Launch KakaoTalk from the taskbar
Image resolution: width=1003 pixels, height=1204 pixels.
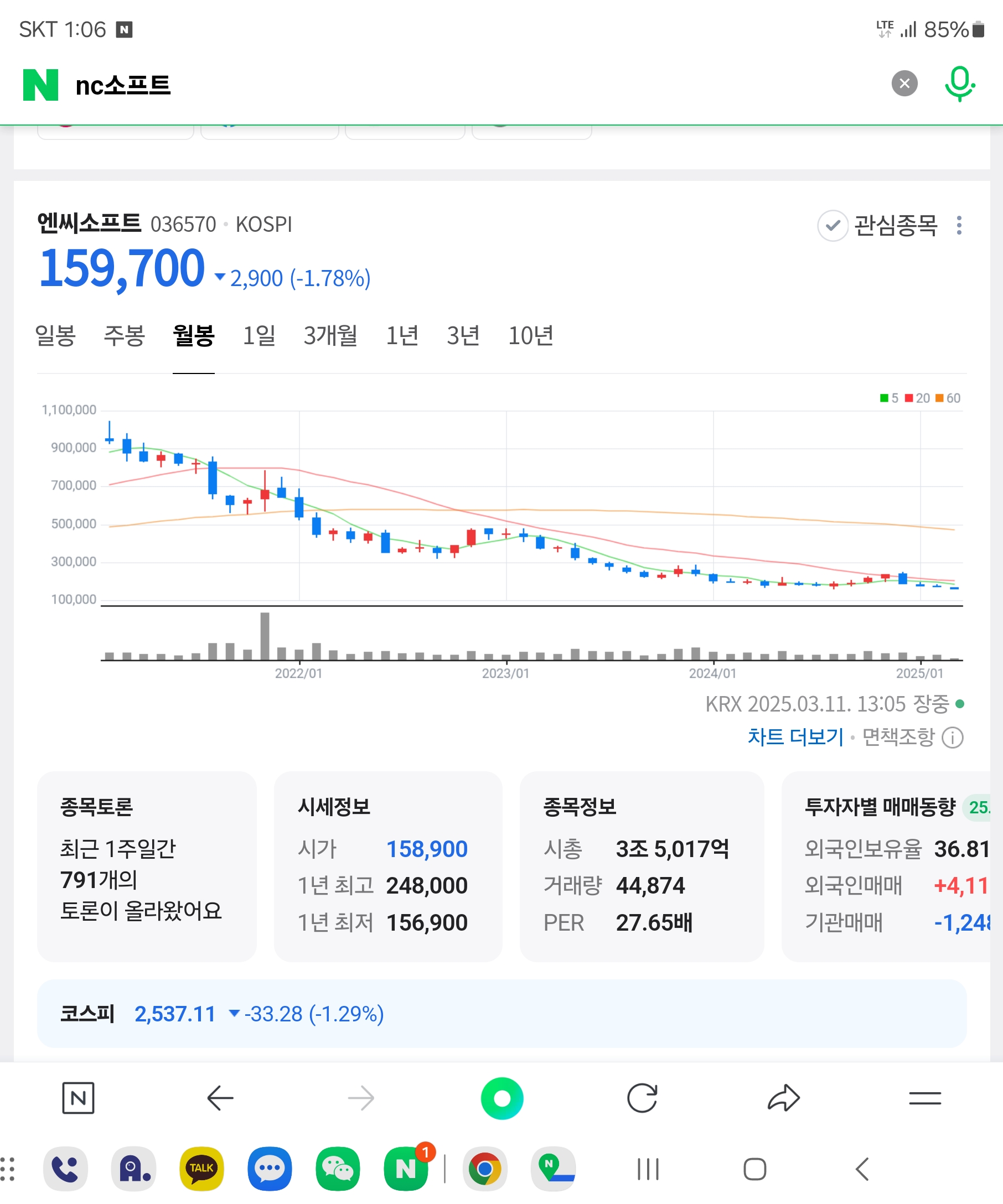coord(201,1169)
